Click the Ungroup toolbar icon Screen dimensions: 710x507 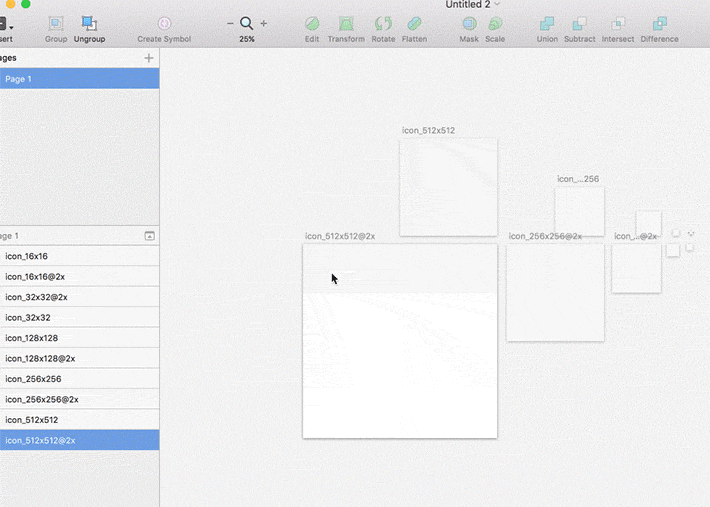[x=89, y=24]
